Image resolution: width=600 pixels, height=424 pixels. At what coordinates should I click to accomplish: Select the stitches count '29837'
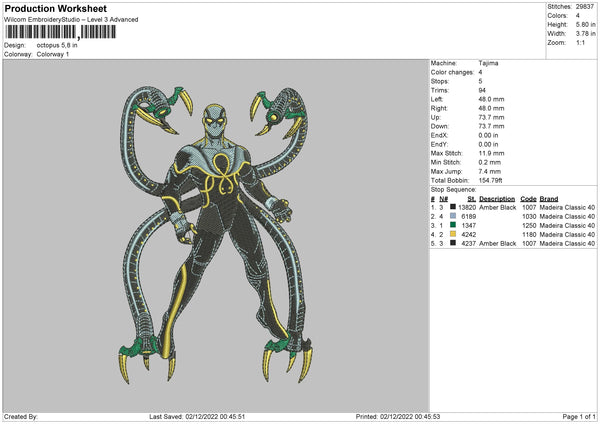click(x=585, y=7)
